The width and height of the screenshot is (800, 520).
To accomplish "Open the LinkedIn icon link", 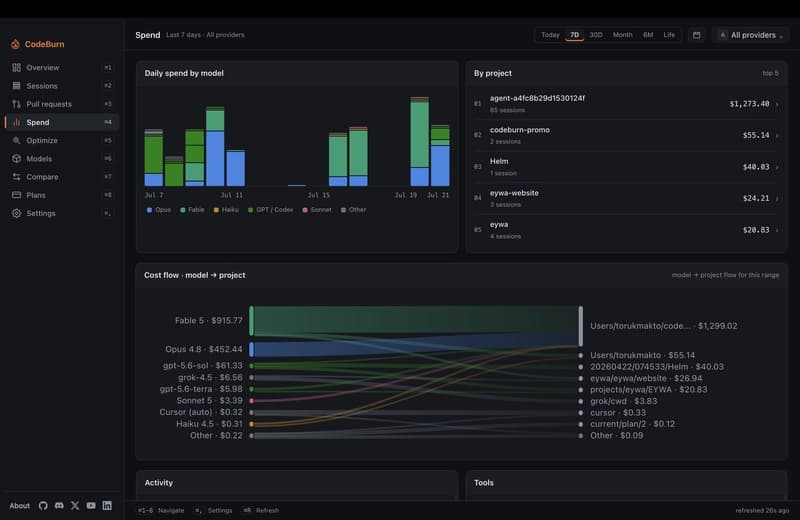I will pos(107,506).
